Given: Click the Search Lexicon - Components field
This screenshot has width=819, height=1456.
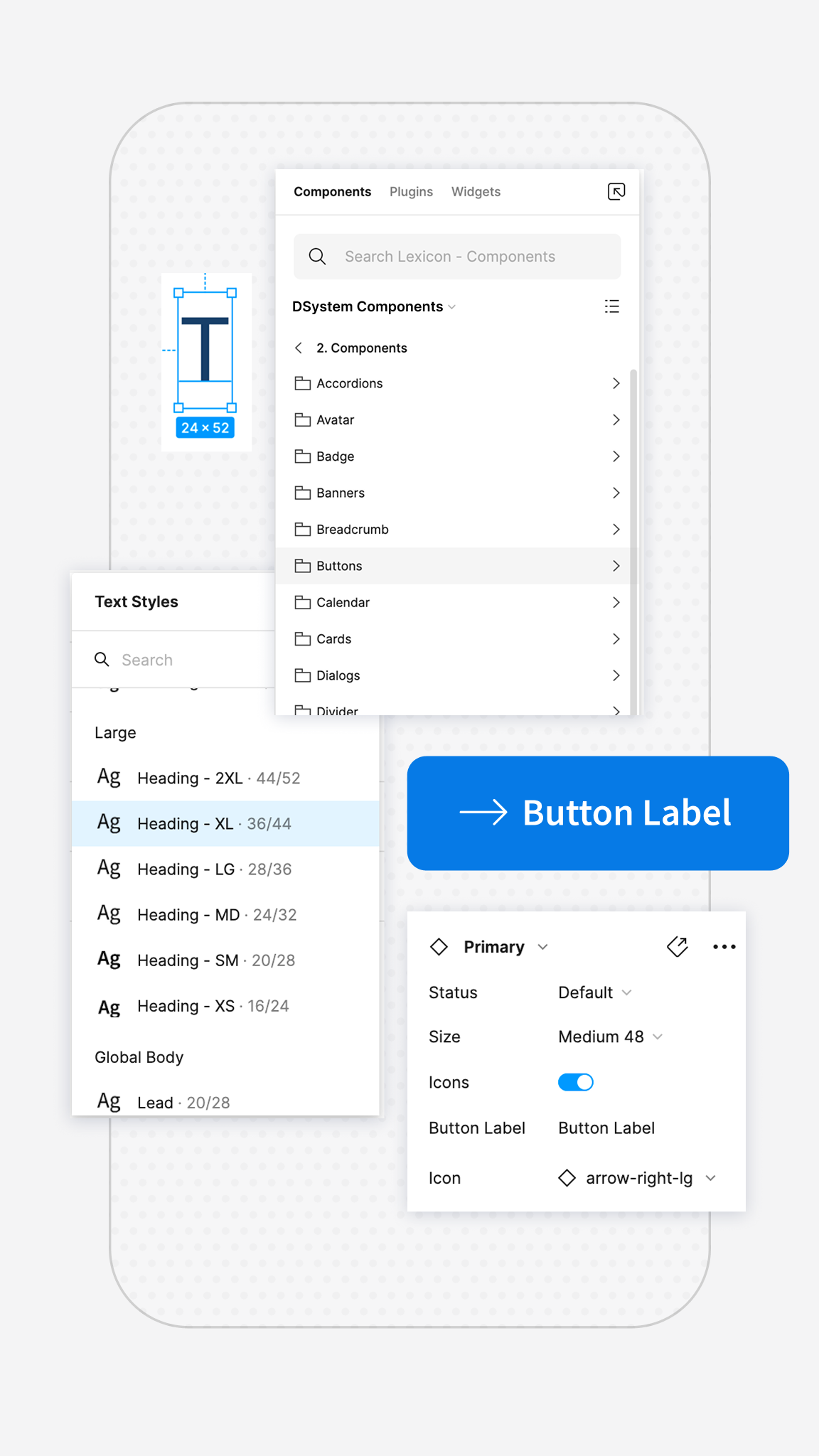Looking at the screenshot, I should (457, 257).
